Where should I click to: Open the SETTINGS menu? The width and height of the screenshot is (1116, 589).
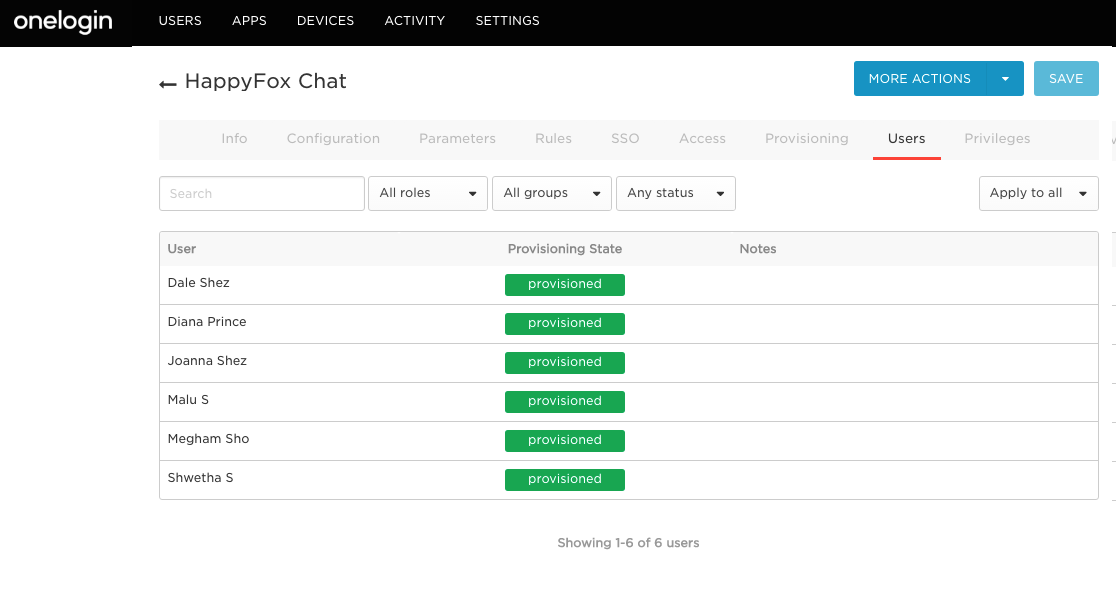click(x=507, y=21)
